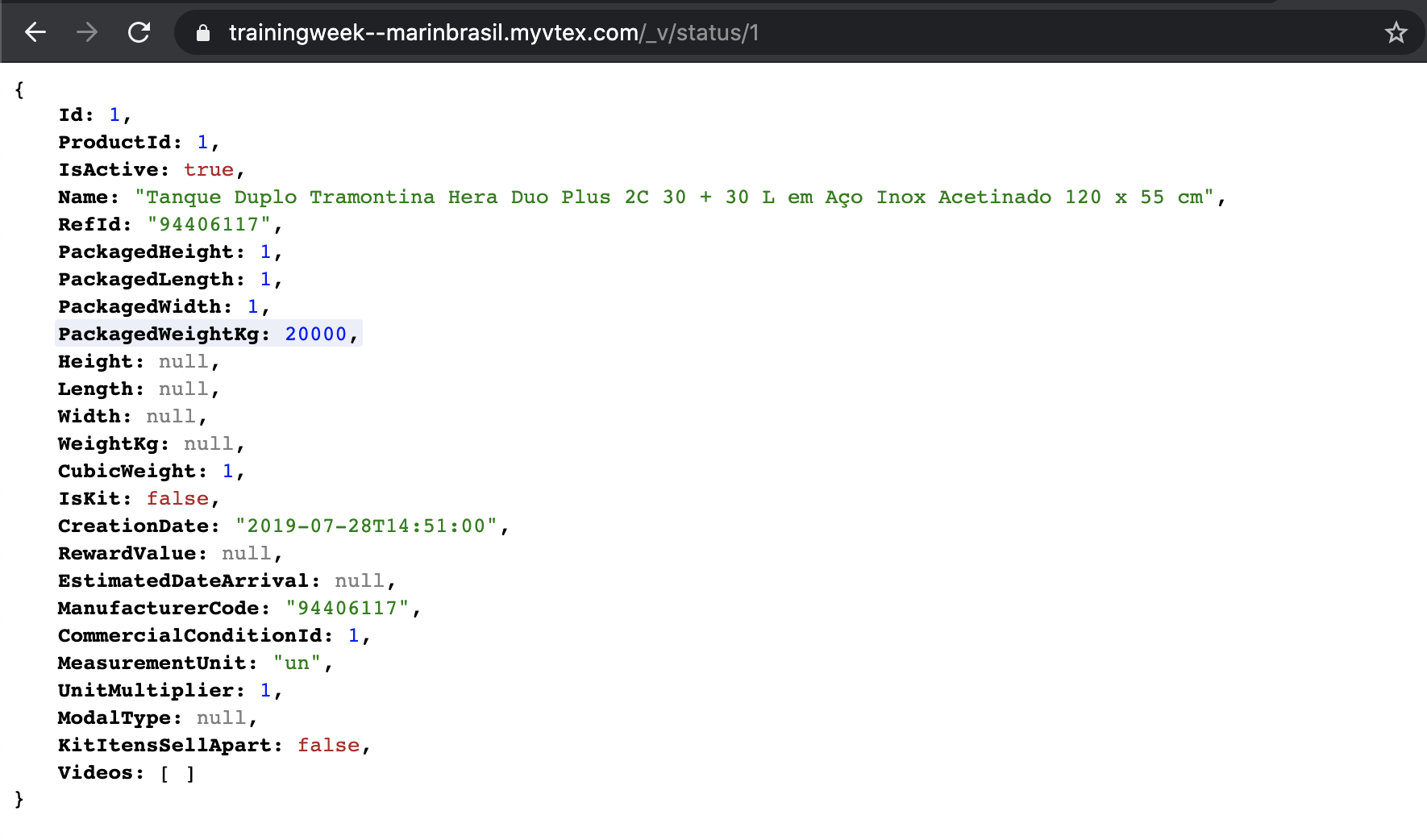Select the RewardValue key
1427x840 pixels.
tap(132, 554)
